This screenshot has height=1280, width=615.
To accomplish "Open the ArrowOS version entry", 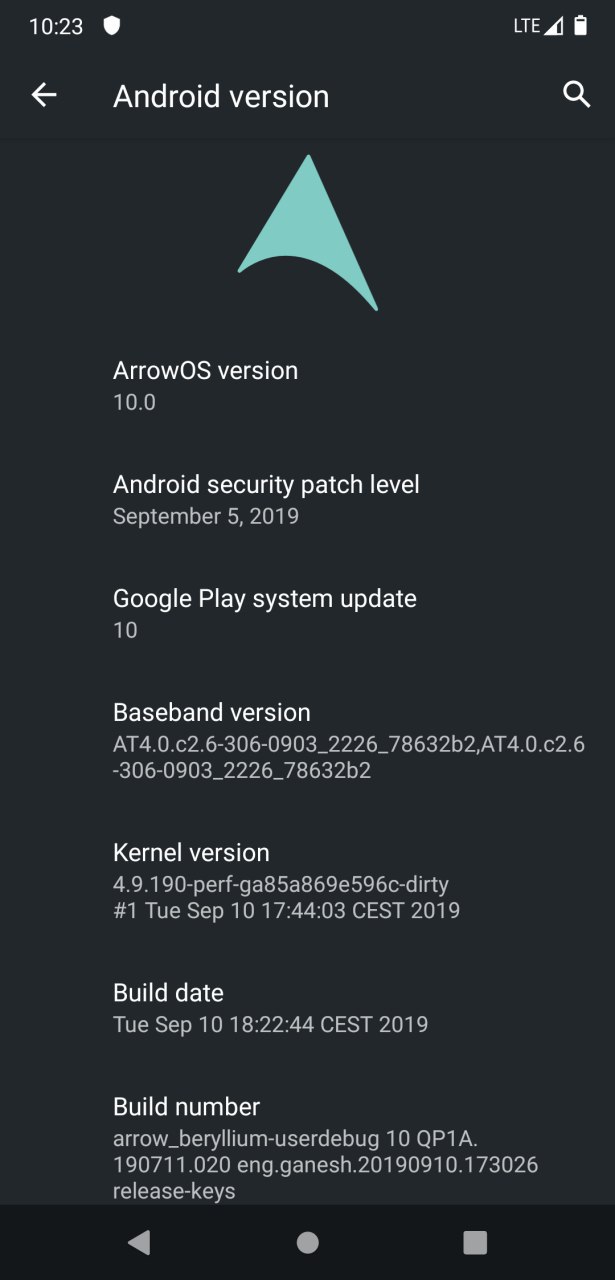I will point(307,386).
